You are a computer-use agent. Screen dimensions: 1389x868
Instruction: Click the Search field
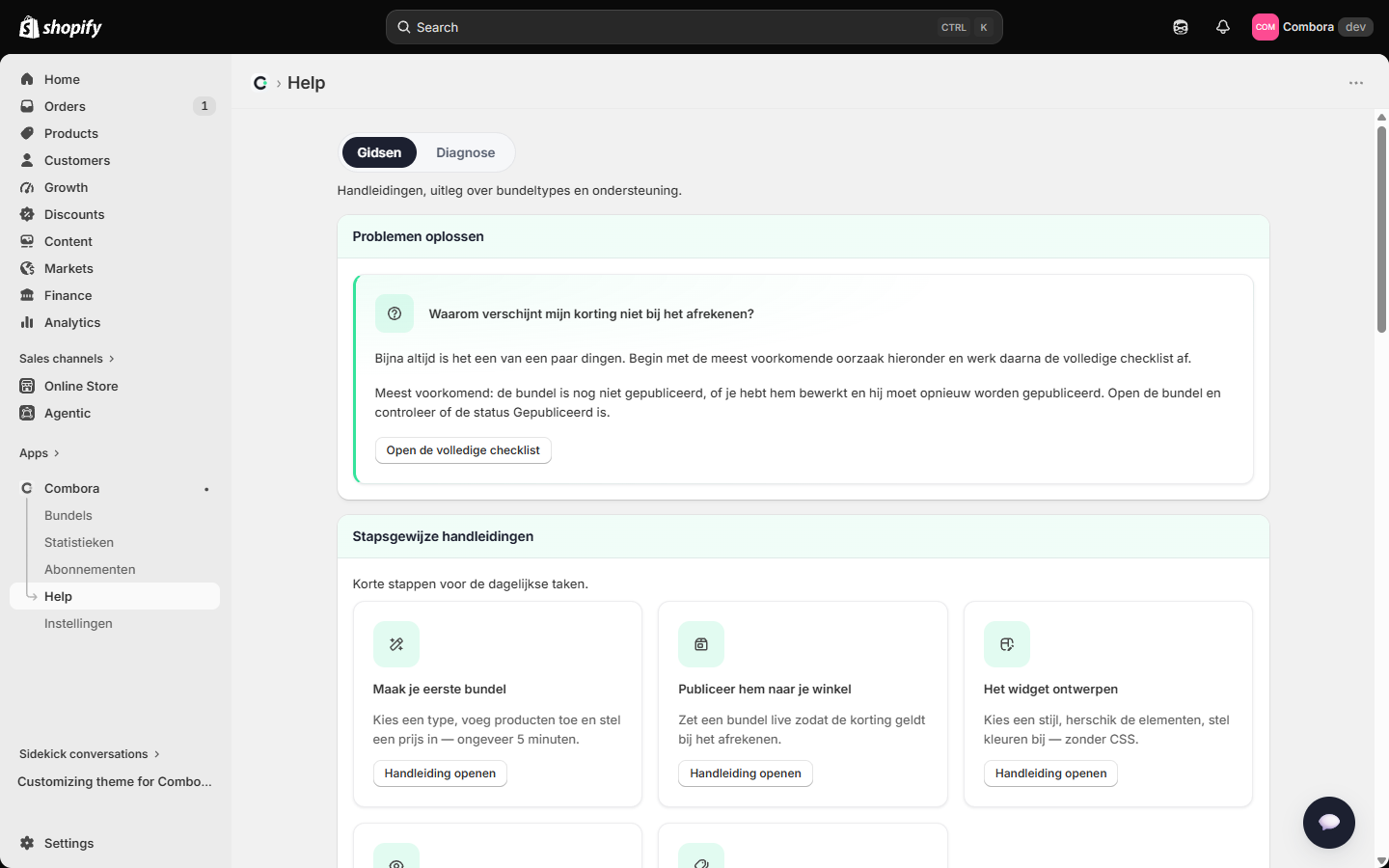click(694, 27)
